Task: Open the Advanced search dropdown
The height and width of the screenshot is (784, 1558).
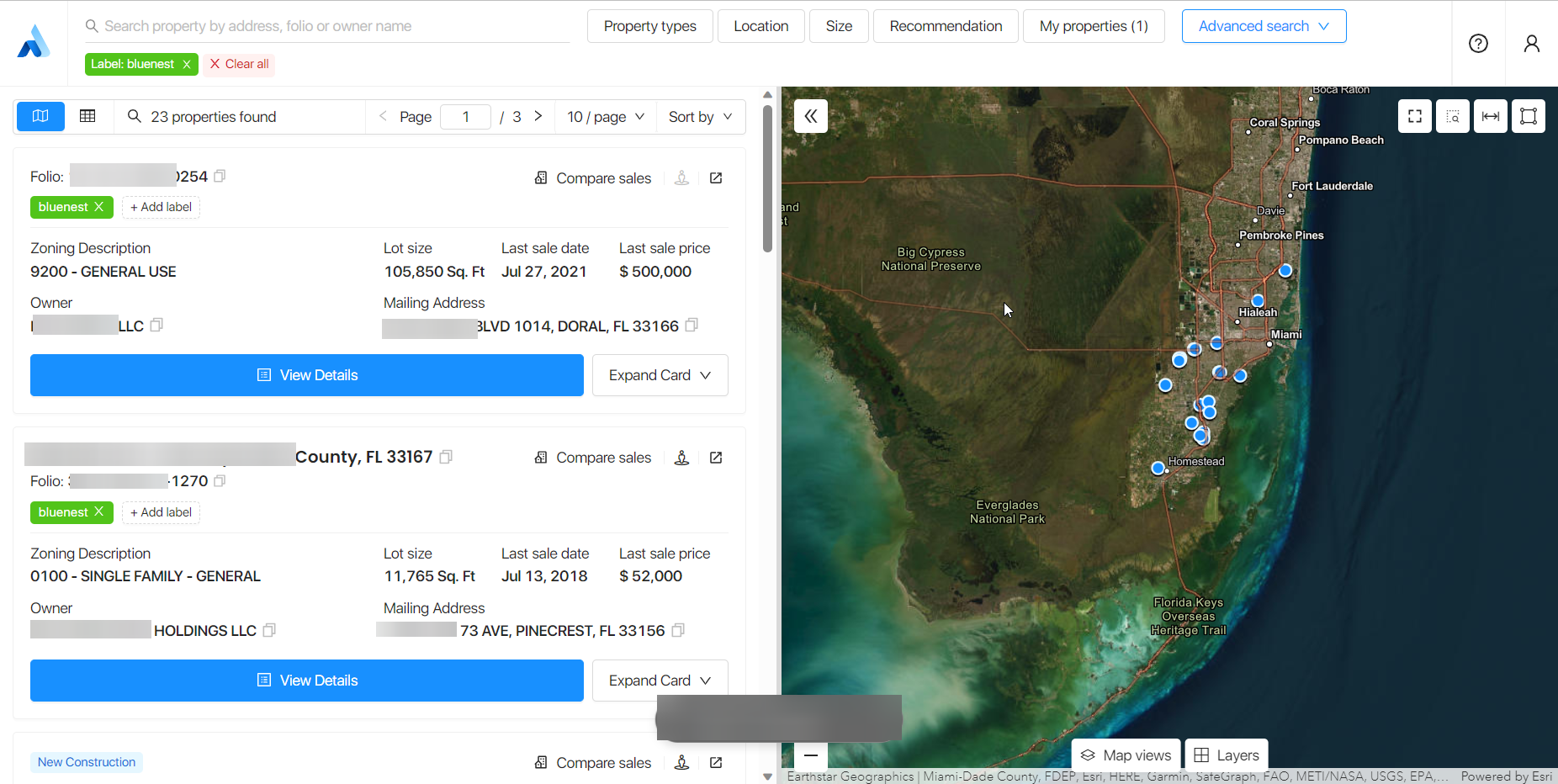Action: (x=1264, y=26)
